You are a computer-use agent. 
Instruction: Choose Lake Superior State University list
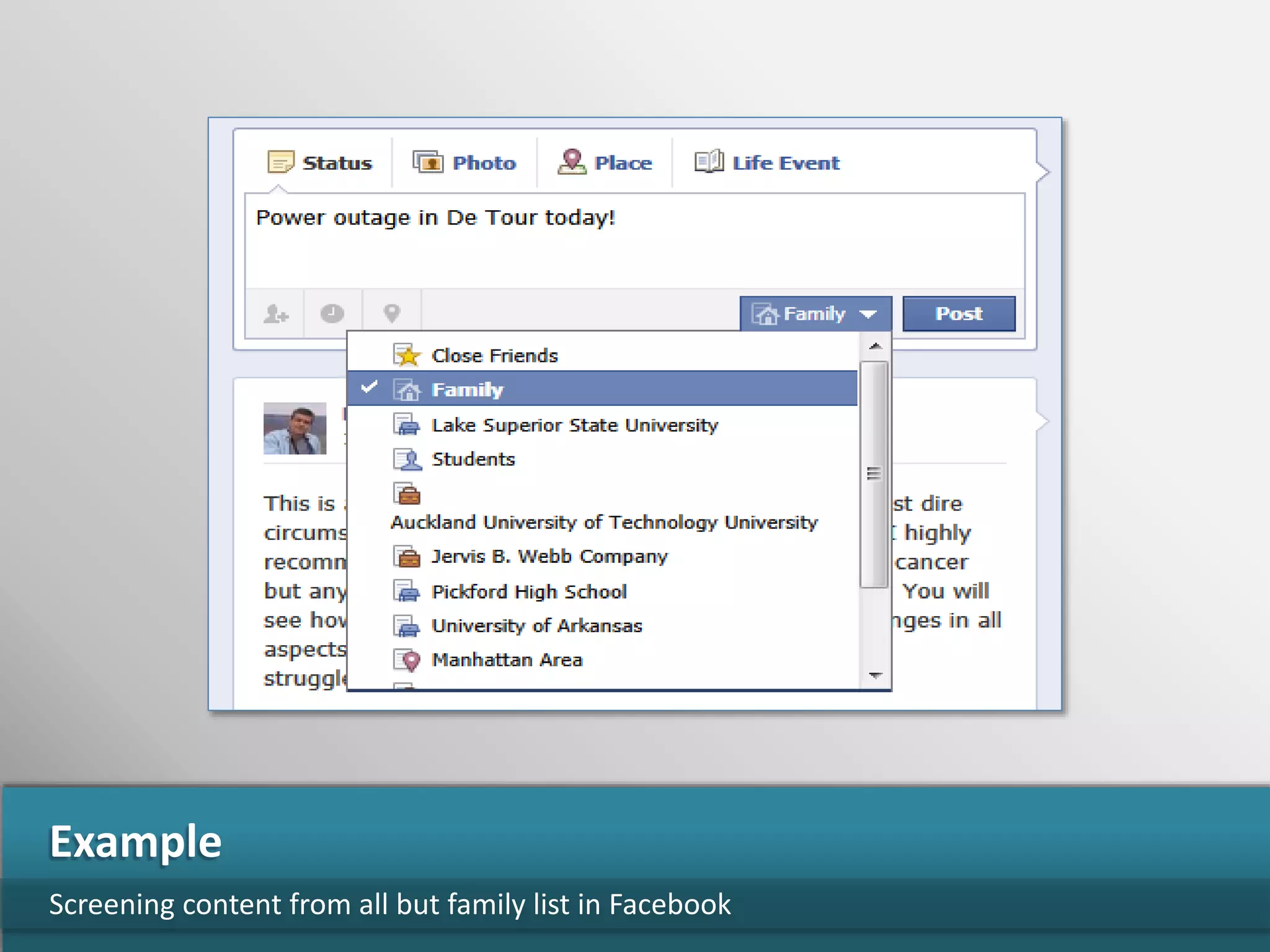pyautogui.click(x=603, y=425)
